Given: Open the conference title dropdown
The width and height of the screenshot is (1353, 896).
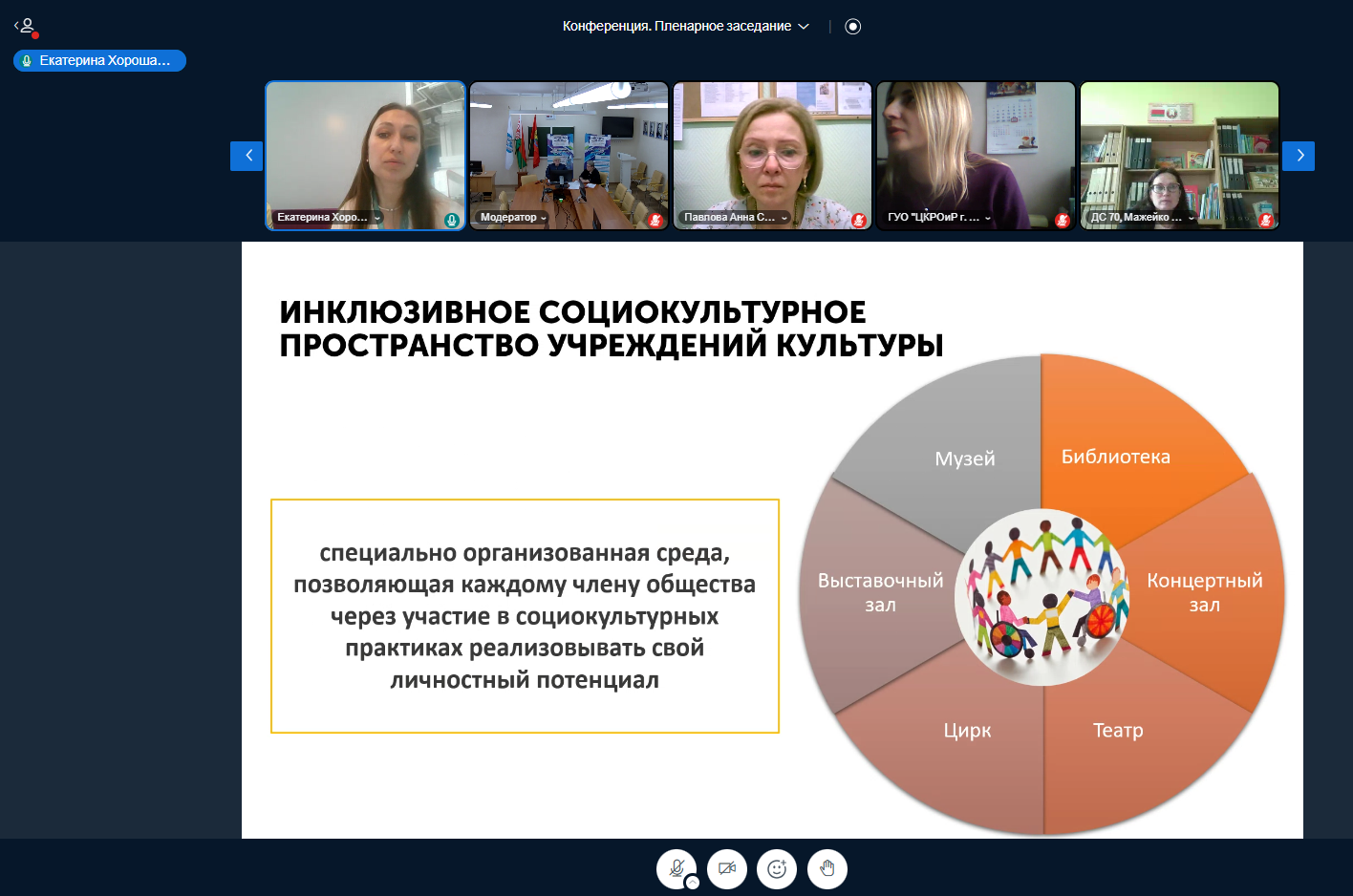Looking at the screenshot, I should point(685,27).
